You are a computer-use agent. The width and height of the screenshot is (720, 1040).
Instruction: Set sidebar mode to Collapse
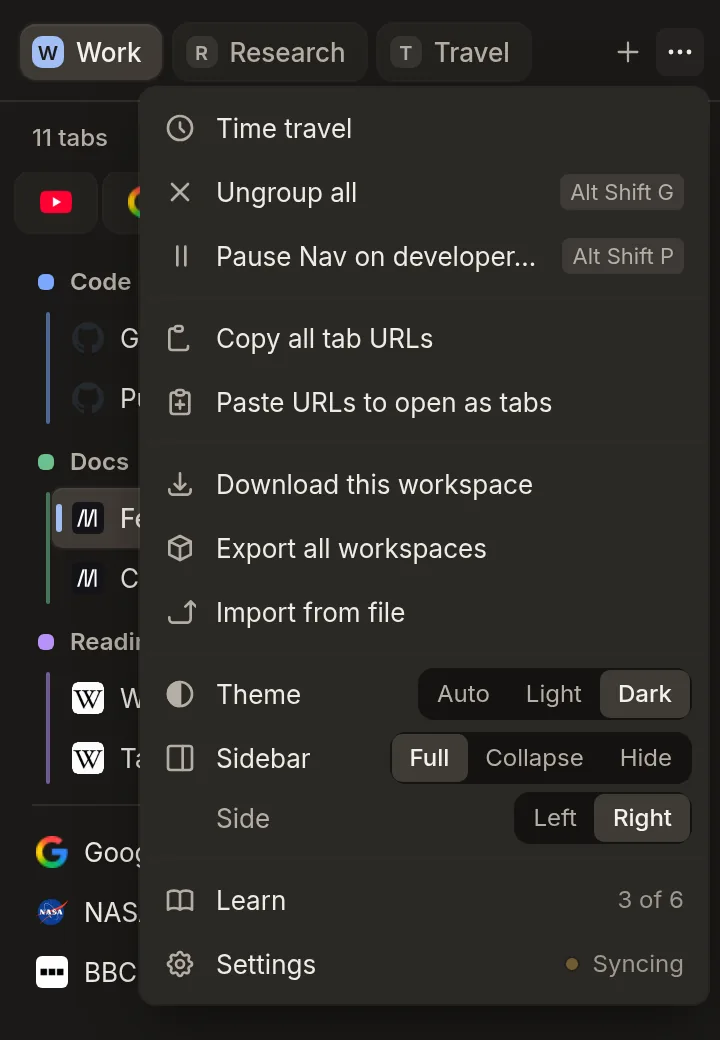coord(534,757)
